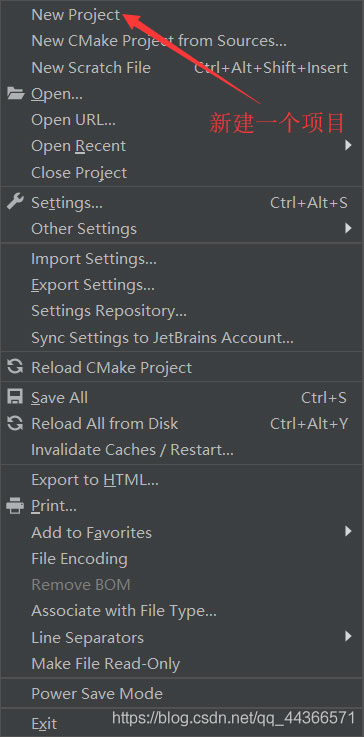Screen dimensions: 364x737
Task: Expand the Add to Favorites submenu arrow
Action: point(348,532)
